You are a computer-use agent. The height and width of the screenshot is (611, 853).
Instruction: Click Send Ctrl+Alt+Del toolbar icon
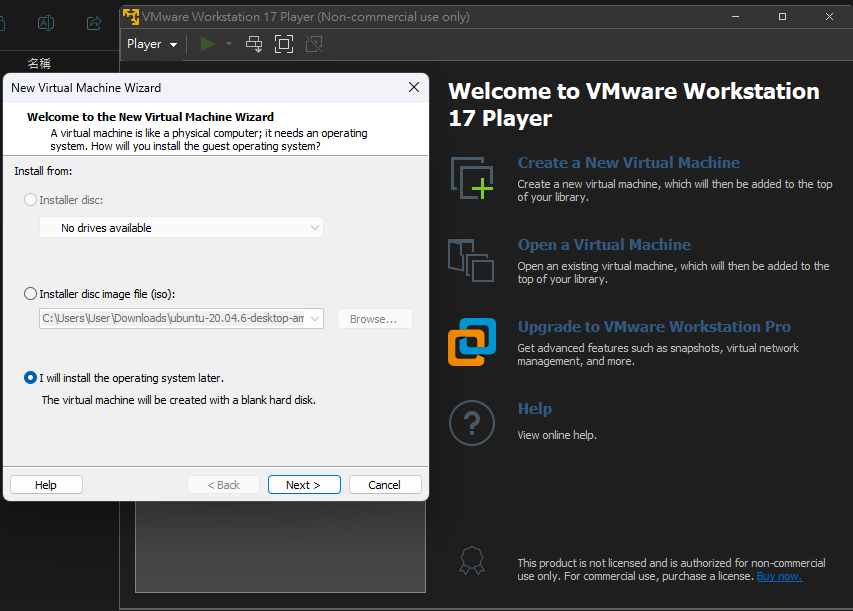click(x=254, y=44)
